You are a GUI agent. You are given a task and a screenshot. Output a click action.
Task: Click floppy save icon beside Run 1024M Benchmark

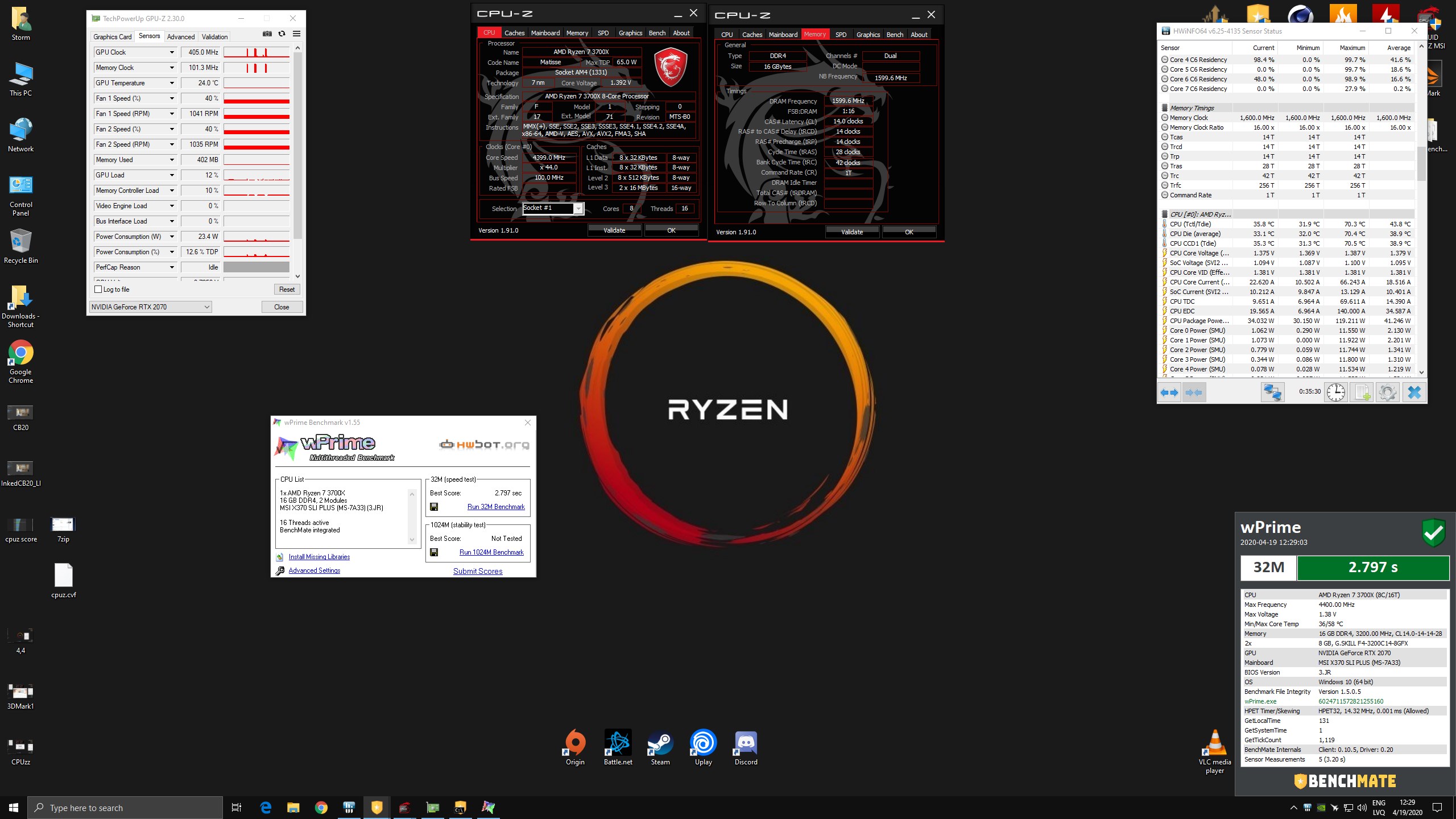pyautogui.click(x=434, y=552)
